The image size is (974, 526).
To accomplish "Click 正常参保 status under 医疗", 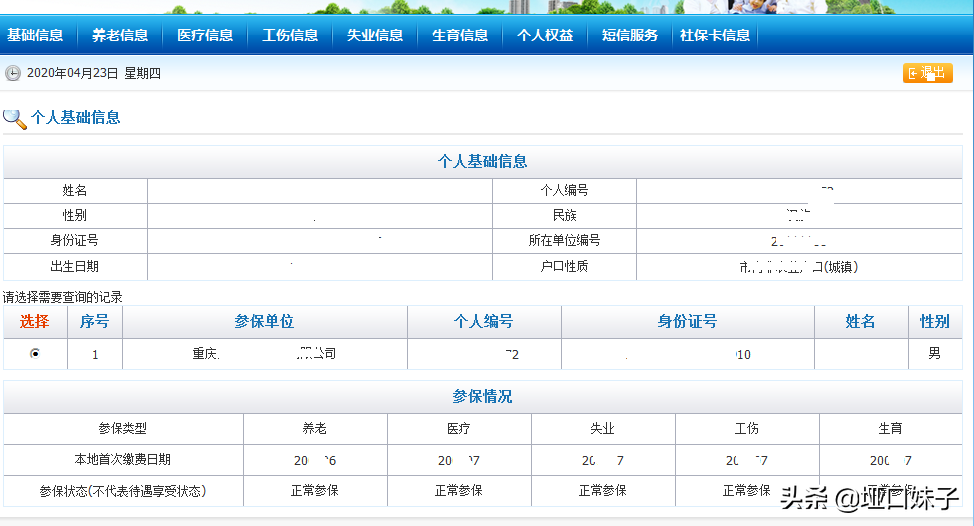I will pos(459,491).
